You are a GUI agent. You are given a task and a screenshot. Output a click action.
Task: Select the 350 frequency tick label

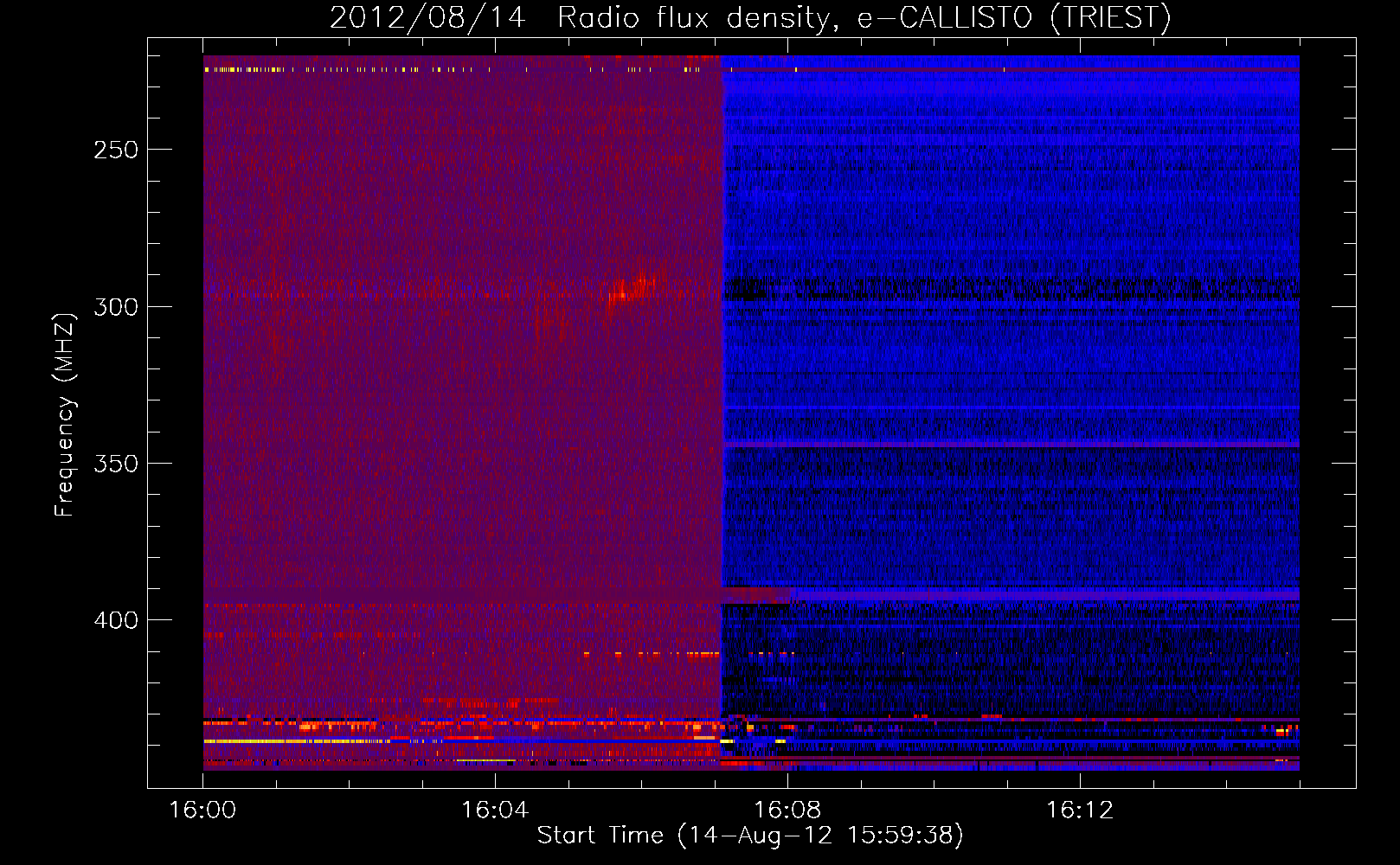pos(116,464)
